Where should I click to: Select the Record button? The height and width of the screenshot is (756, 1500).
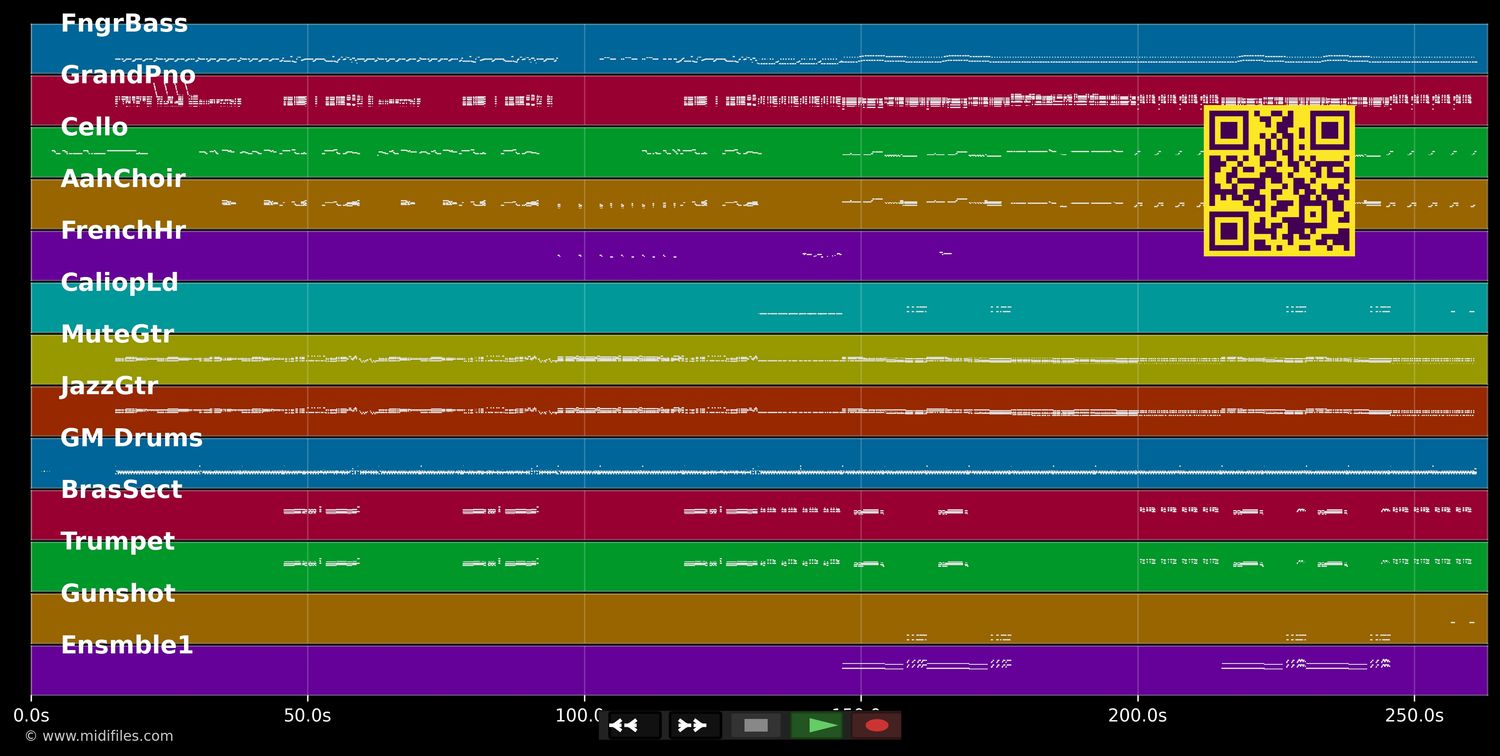click(877, 726)
